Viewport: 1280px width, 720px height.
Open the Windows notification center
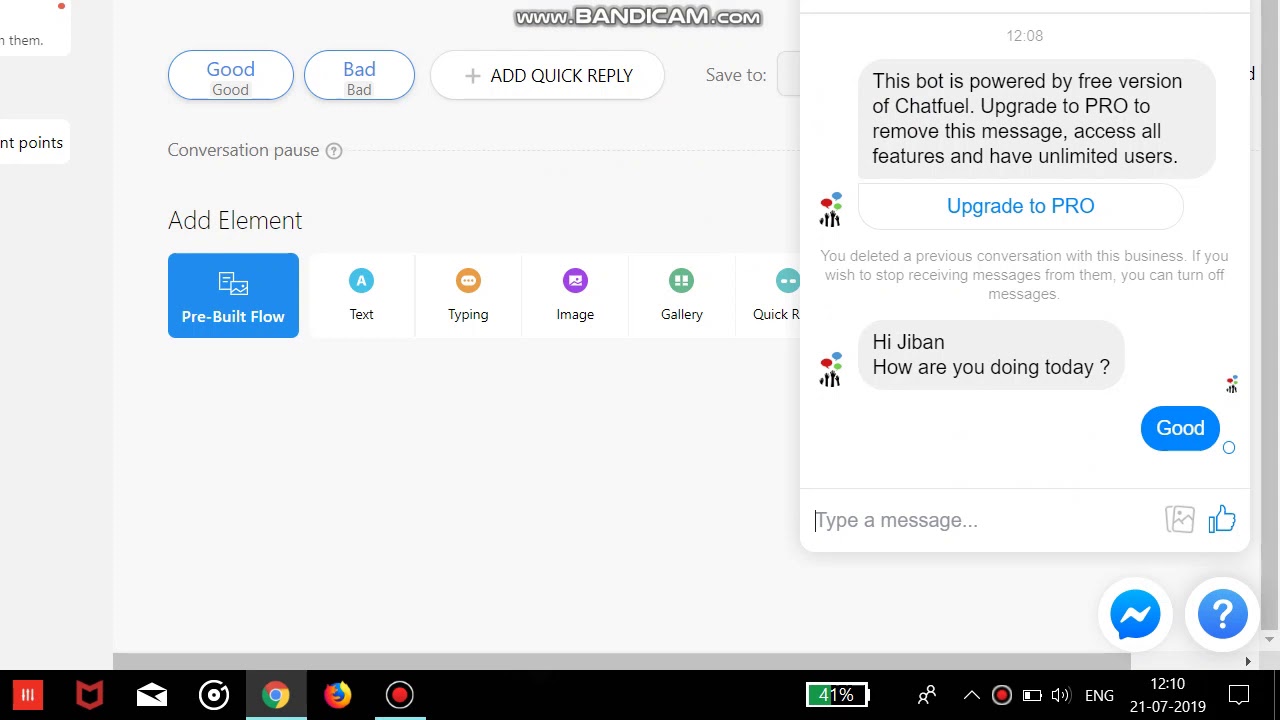[1239, 695]
